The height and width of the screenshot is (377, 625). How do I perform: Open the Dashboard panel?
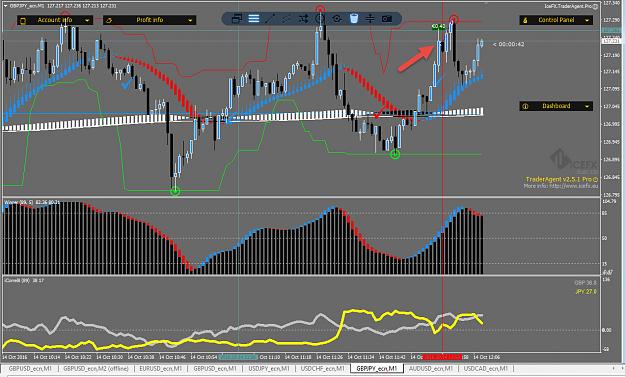point(556,106)
